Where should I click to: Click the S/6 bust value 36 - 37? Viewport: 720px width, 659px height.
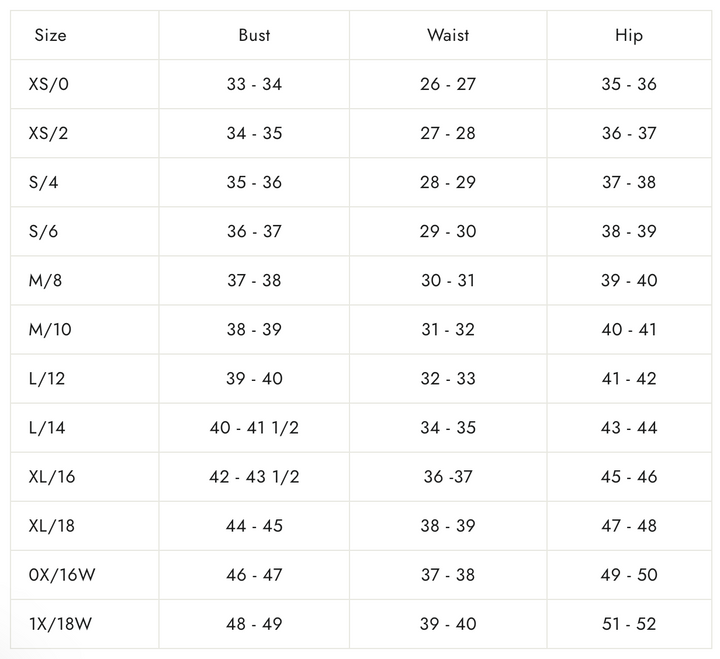[x=254, y=231]
